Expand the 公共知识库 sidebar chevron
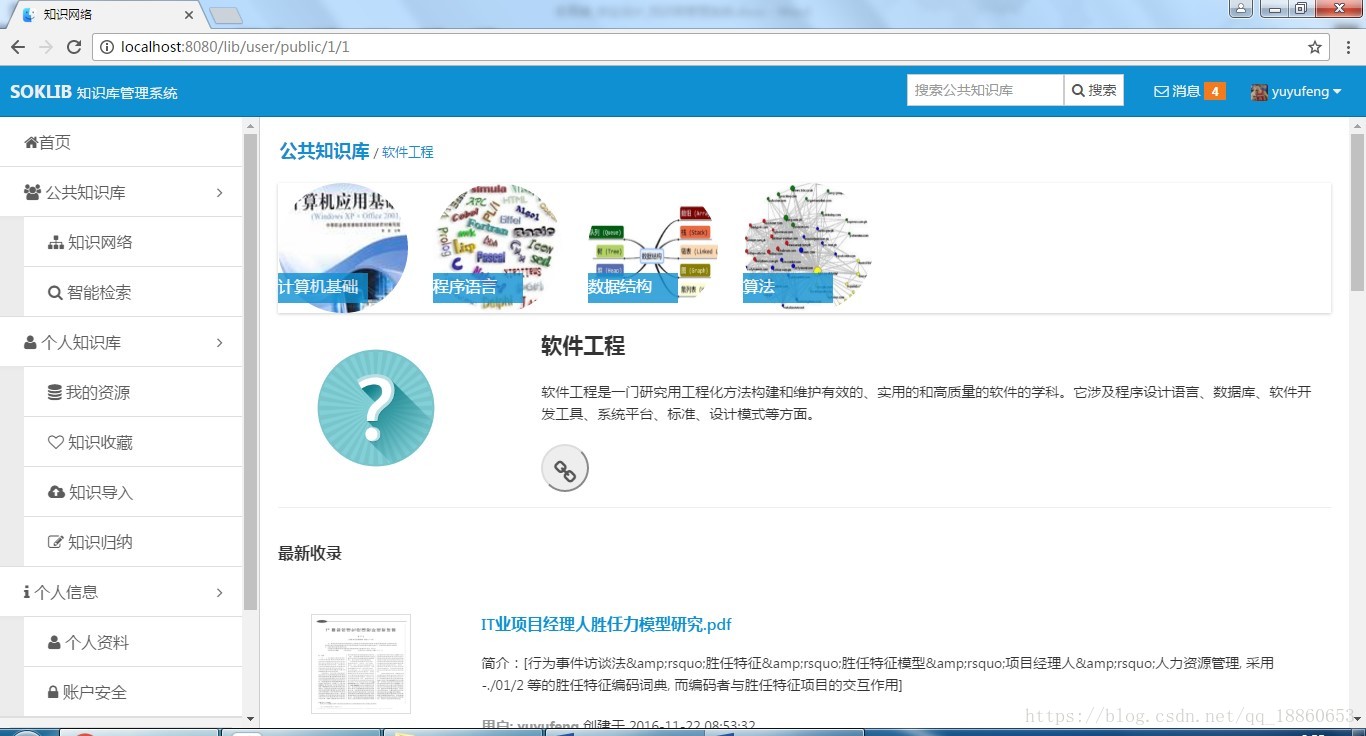This screenshot has width=1366, height=736. (220, 193)
